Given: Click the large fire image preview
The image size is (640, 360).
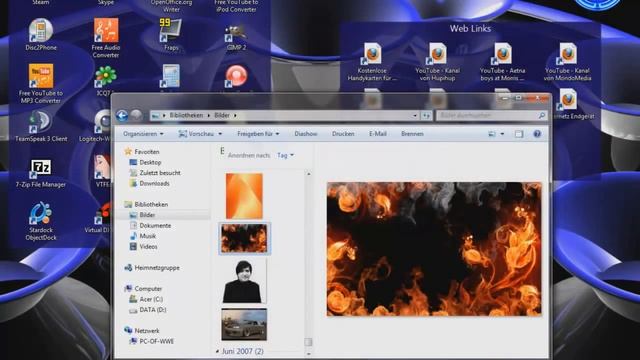Looking at the screenshot, I should pos(434,249).
